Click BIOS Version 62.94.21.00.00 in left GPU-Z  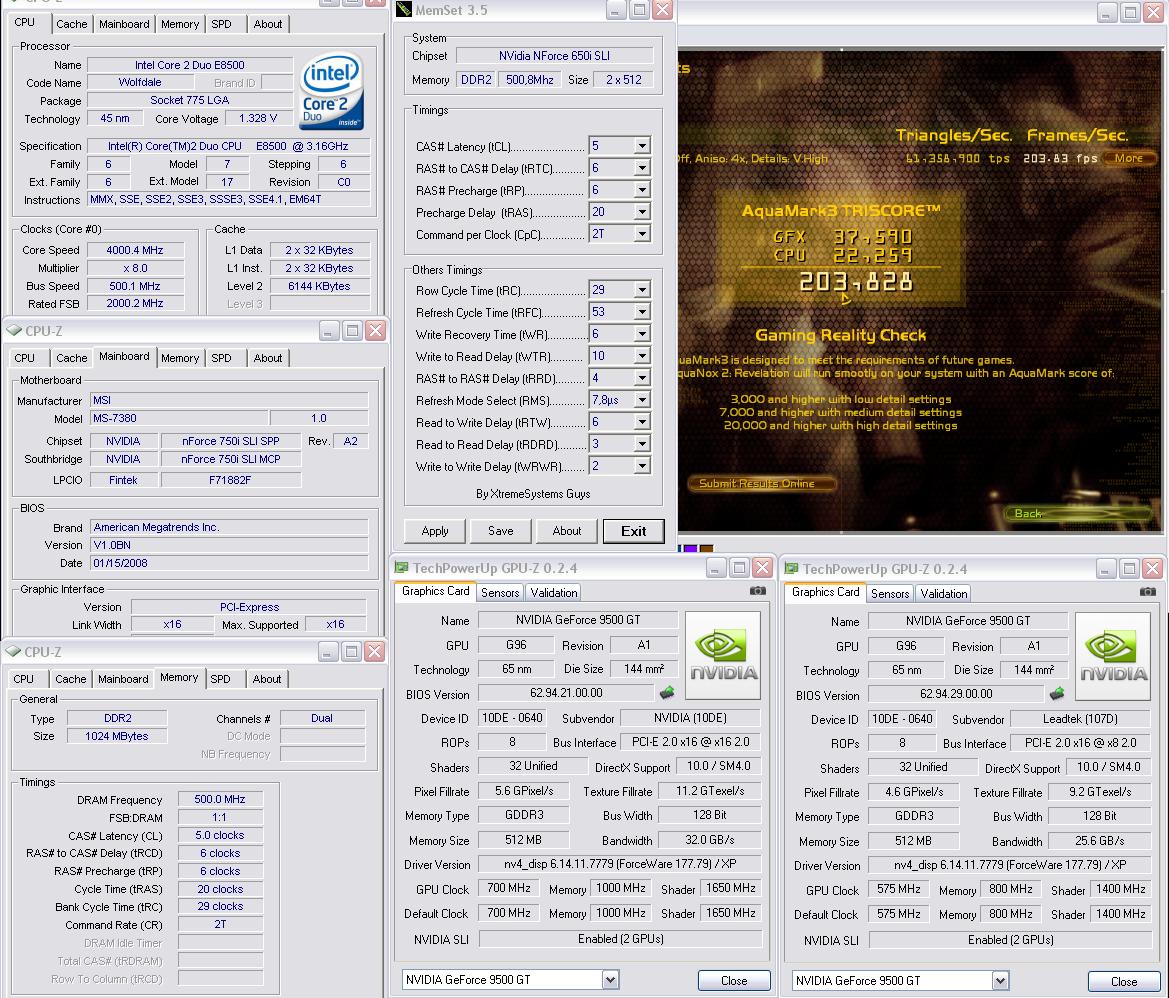pyautogui.click(x=566, y=693)
